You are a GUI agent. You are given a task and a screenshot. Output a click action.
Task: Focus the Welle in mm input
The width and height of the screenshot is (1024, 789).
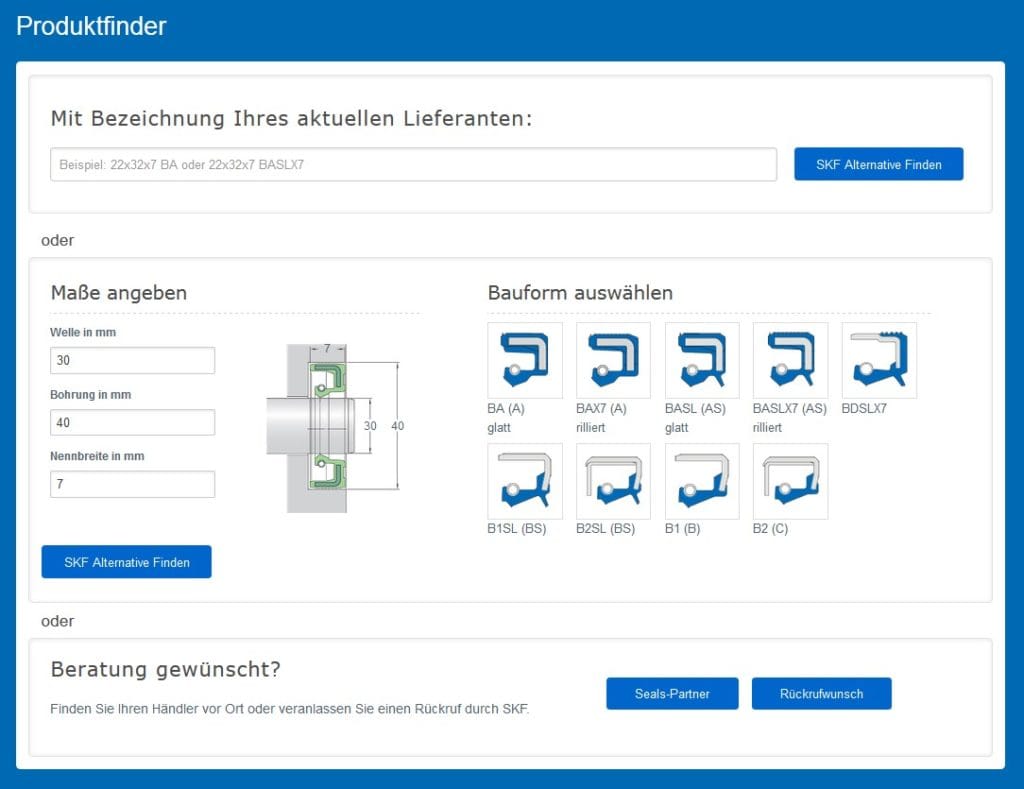pyautogui.click(x=132, y=360)
